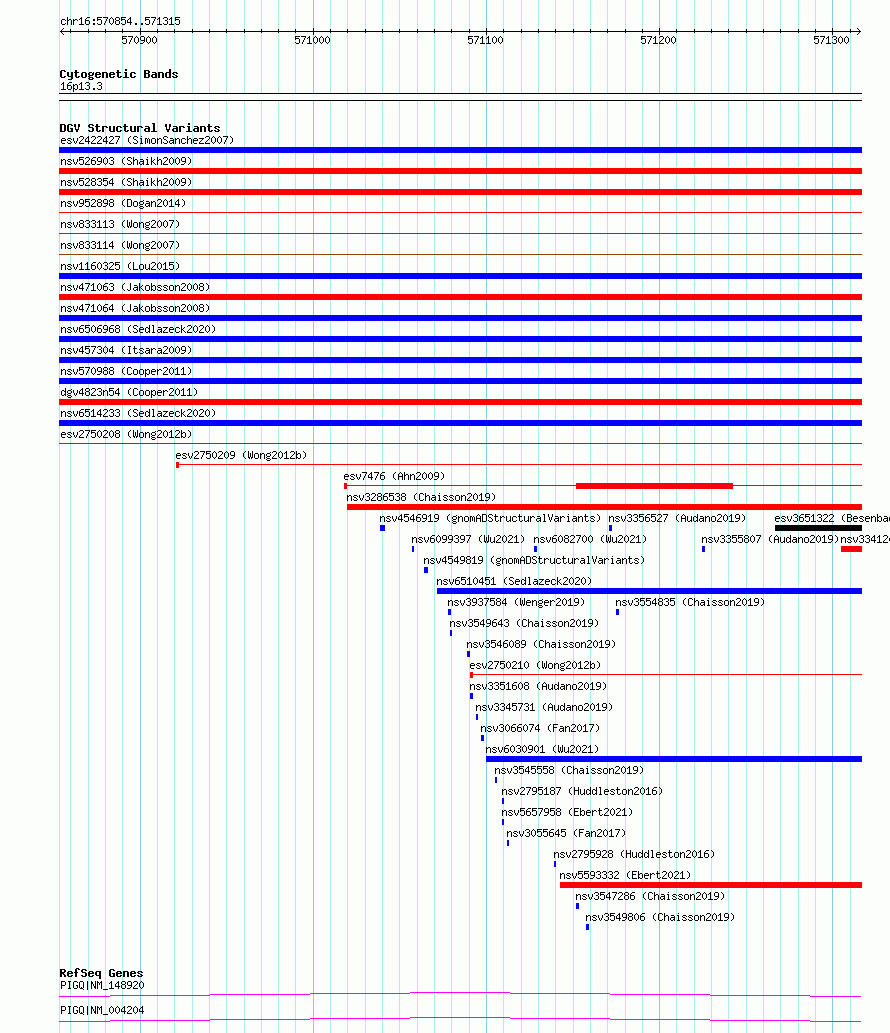Open nsv3286538 (Chaisson2019) variant
The width and height of the screenshot is (890, 1033).
(422, 498)
